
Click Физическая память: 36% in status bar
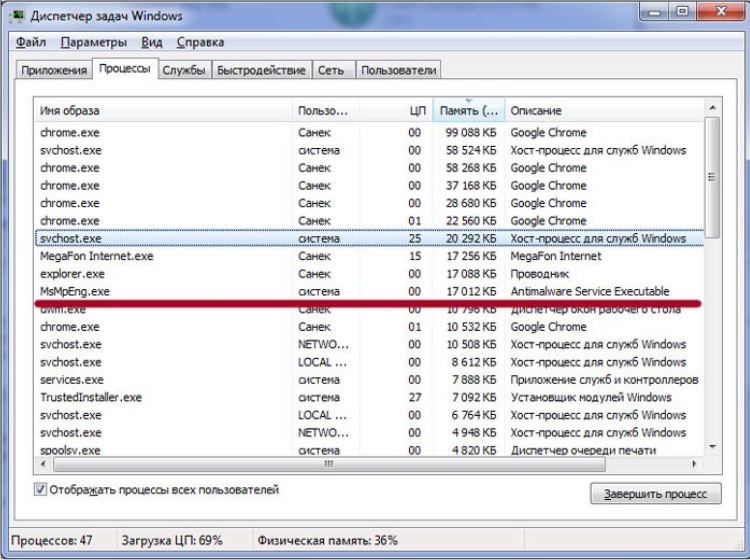[x=328, y=541]
